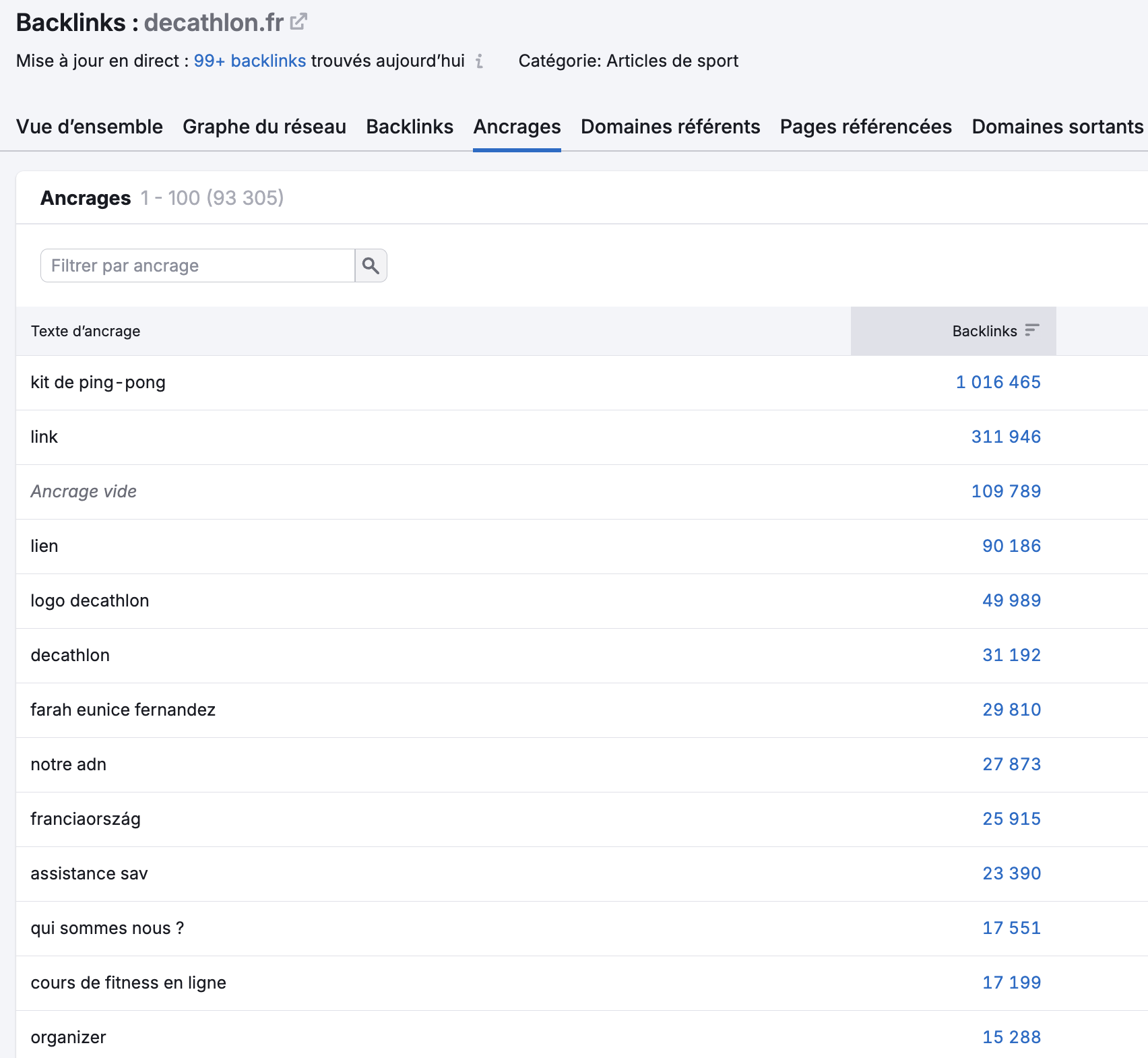This screenshot has height=1058, width=1148.
Task: Open 23 390 backlinks for assistance sav
Action: pyautogui.click(x=1011, y=873)
